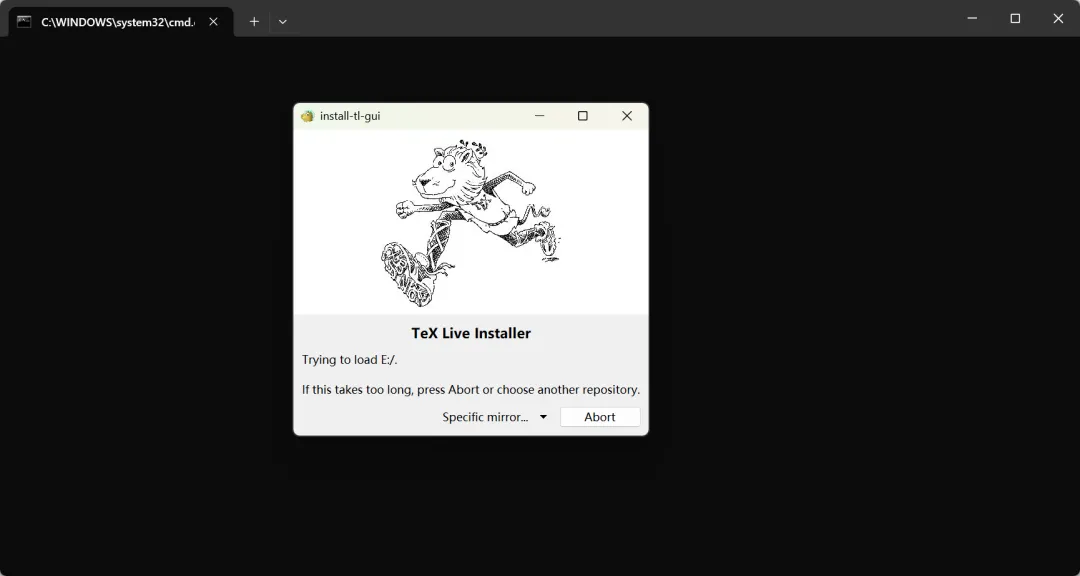1080x576 pixels.
Task: Click the 'If this takes too long' message
Action: [x=471, y=390]
